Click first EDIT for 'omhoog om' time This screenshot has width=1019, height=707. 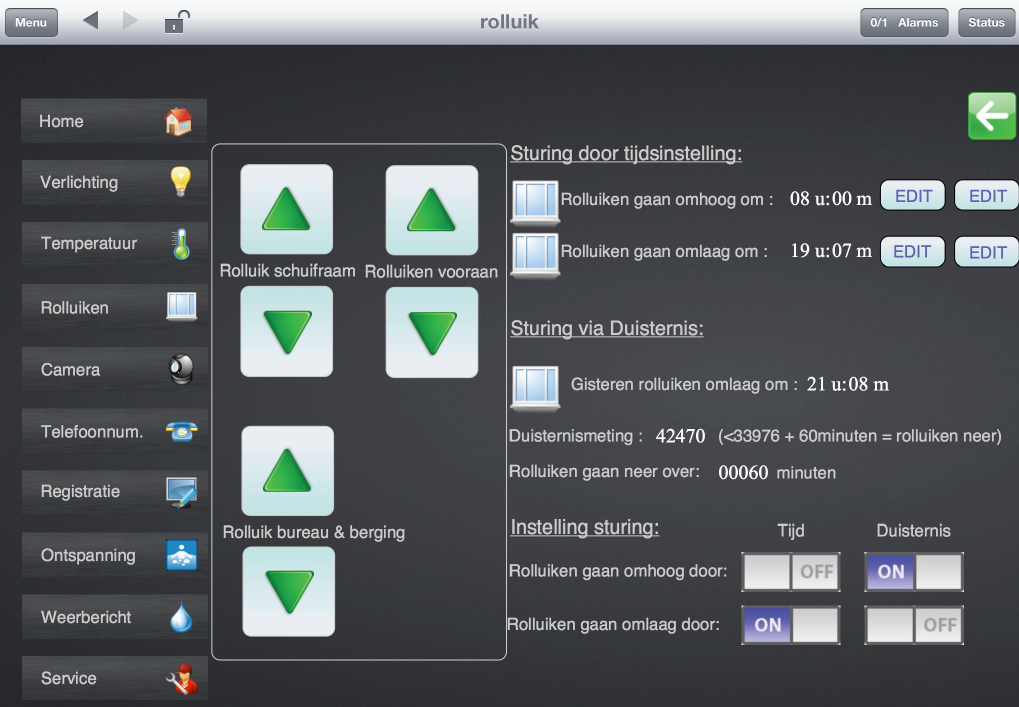tap(913, 196)
